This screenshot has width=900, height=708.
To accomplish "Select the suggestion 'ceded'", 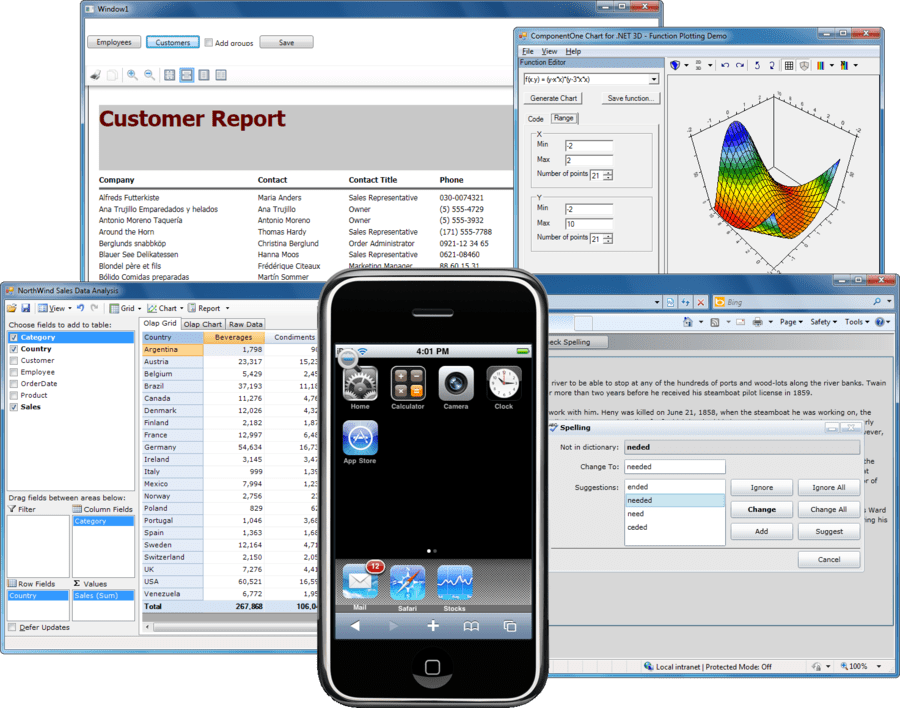I will 674,527.
